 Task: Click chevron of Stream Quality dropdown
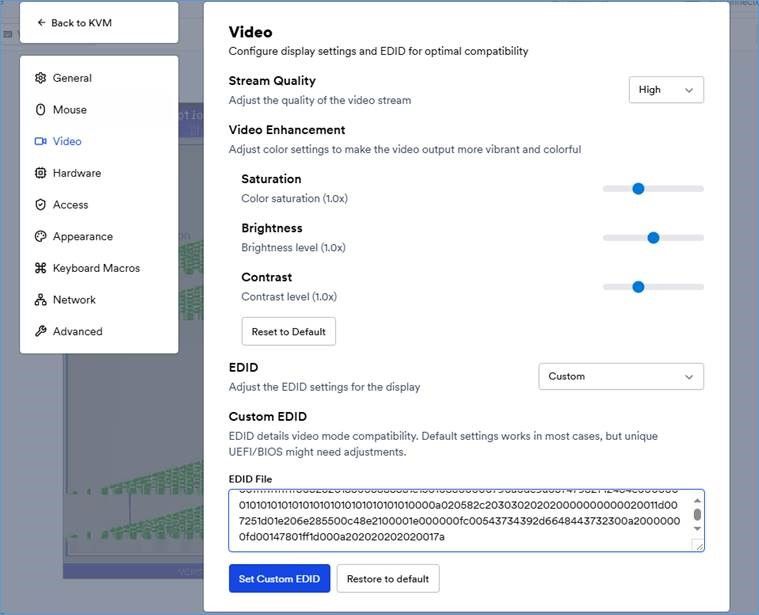(x=689, y=90)
